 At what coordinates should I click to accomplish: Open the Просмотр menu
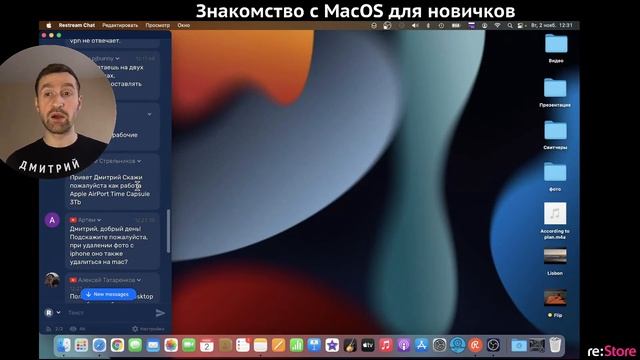158,25
